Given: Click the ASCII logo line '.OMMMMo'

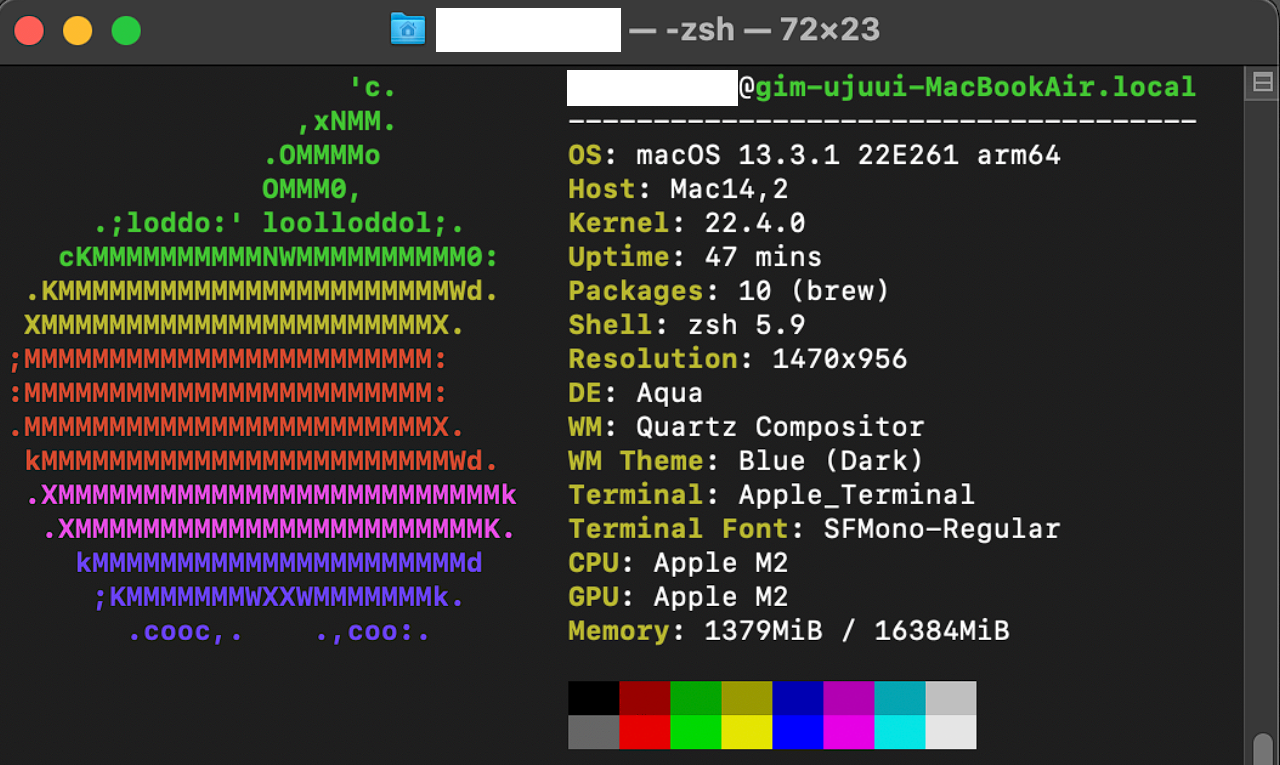Looking at the screenshot, I should coord(321,156).
